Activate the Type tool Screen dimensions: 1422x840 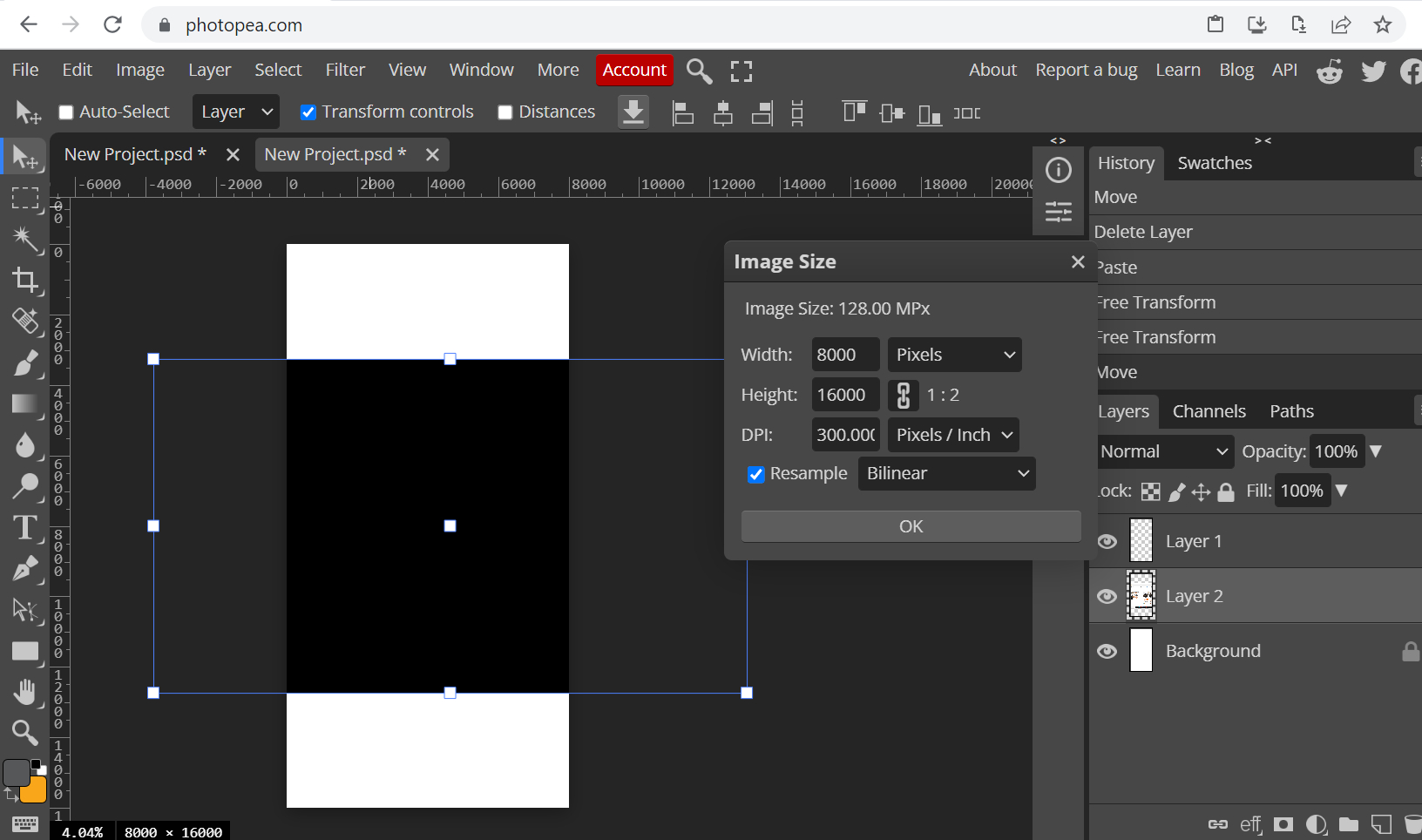click(x=25, y=527)
